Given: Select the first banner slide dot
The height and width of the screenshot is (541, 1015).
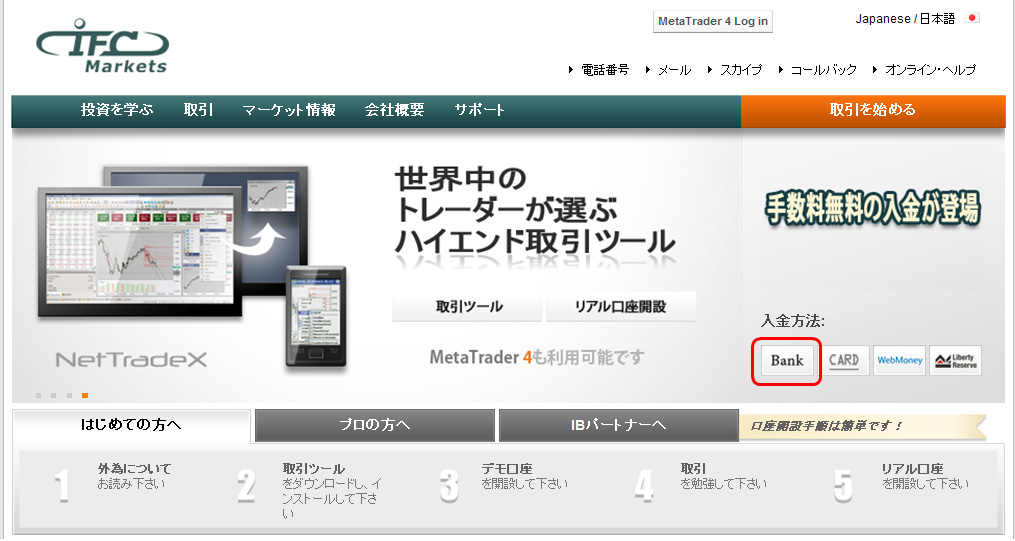Looking at the screenshot, I should pyautogui.click(x=39, y=395).
